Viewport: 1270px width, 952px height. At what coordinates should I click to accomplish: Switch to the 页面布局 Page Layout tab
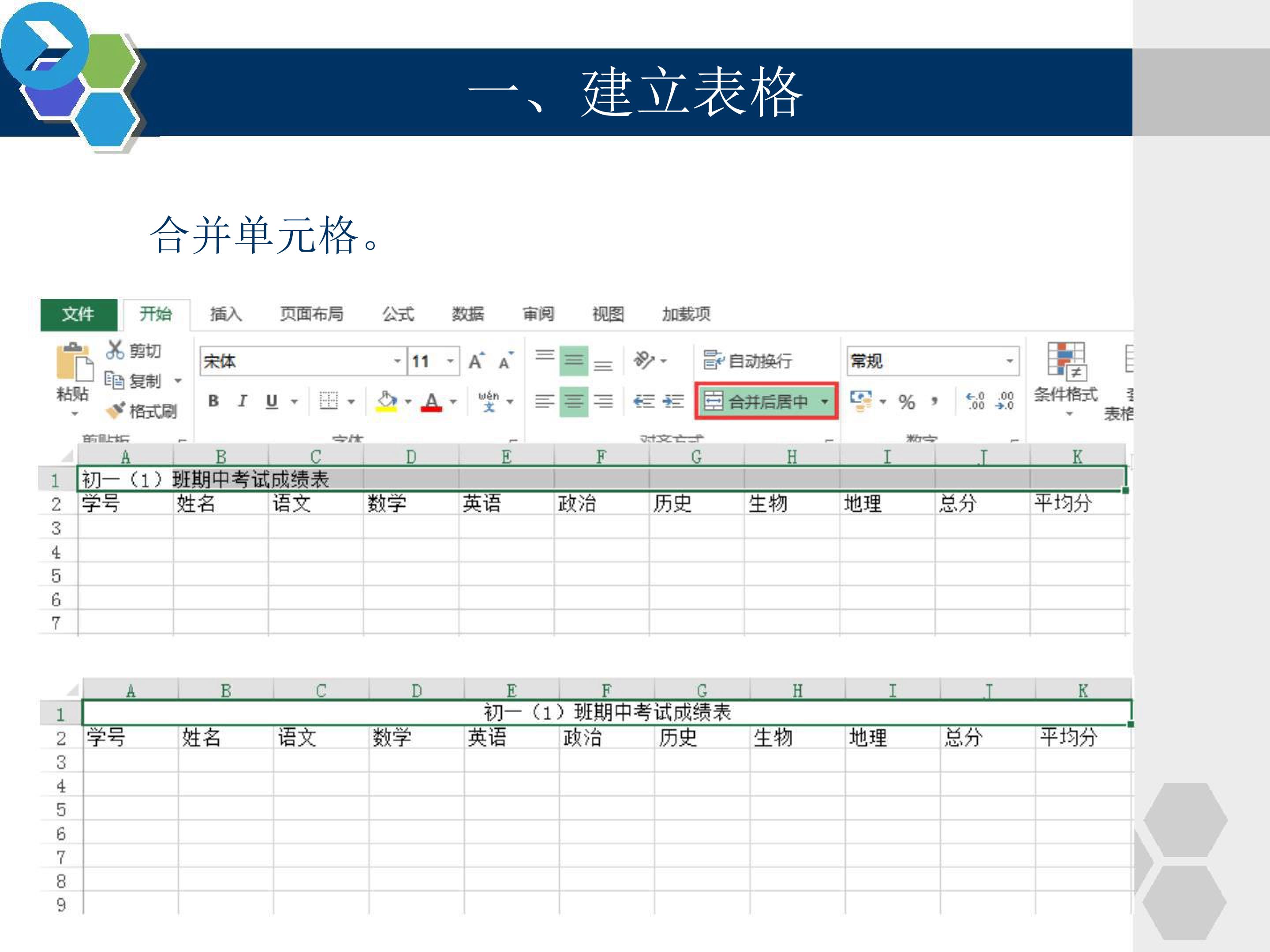[x=312, y=314]
